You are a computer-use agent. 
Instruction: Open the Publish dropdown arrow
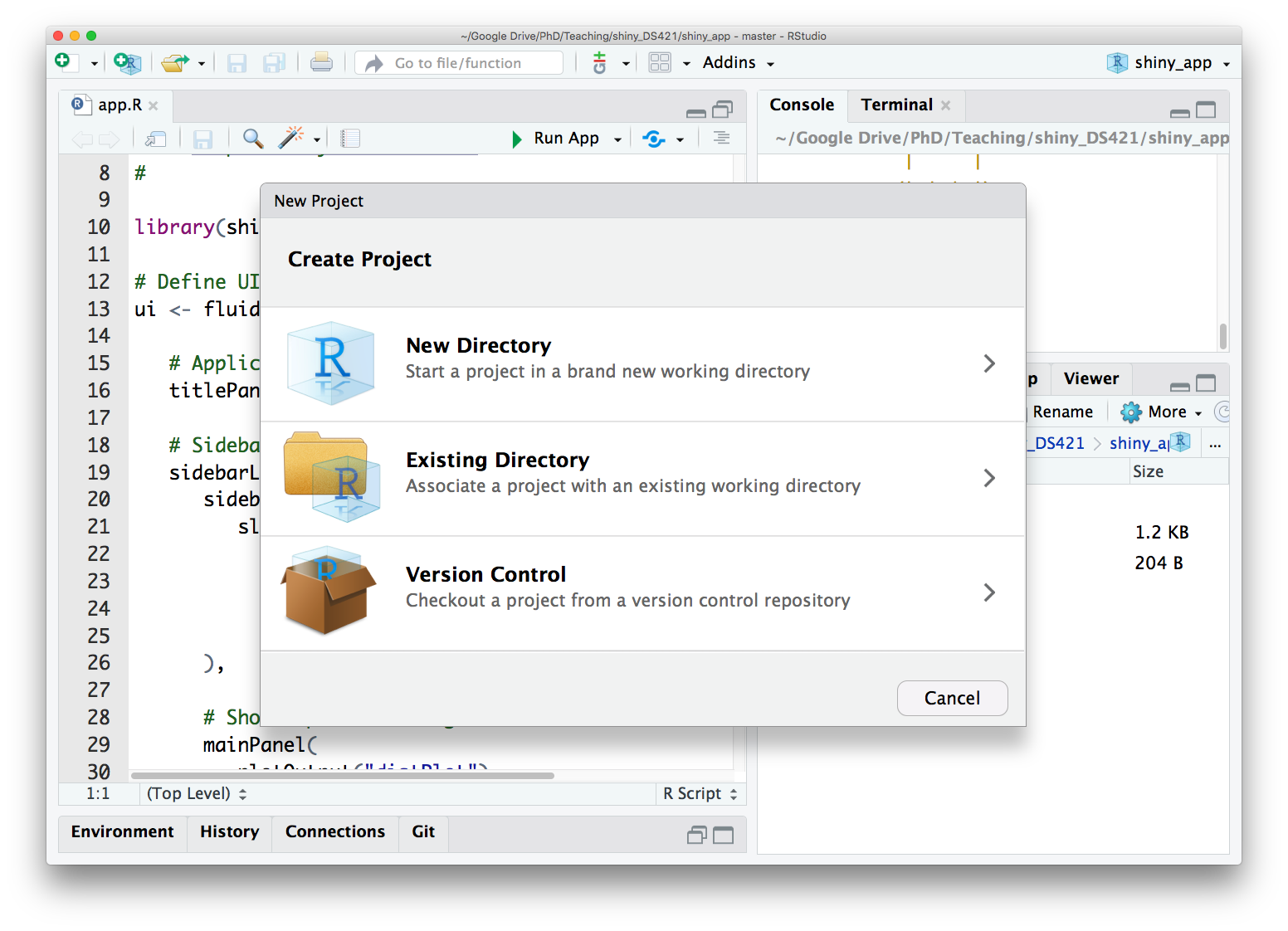tap(680, 139)
